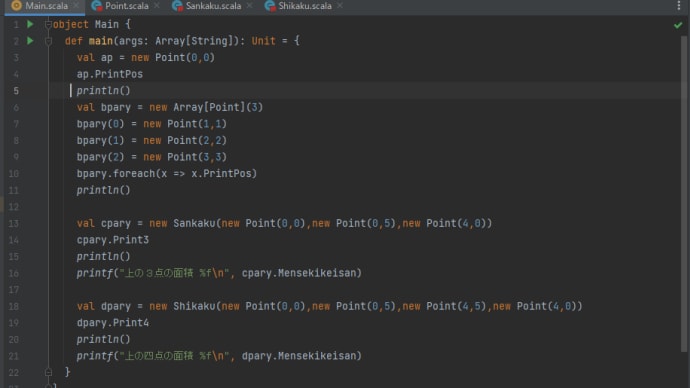Close the Main.scala tab
Image resolution: width=690 pixels, height=388 pixels.
pos(76,6)
